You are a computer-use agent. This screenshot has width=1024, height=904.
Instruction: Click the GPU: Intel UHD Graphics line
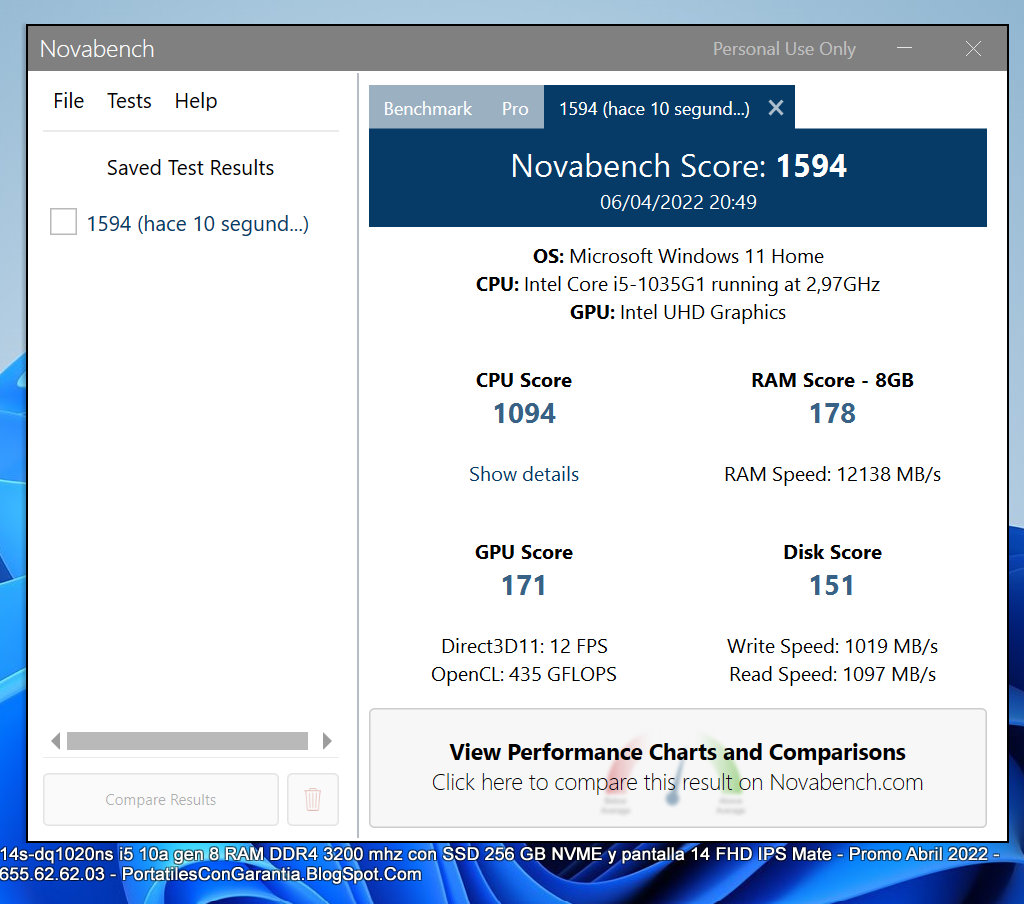tap(678, 312)
